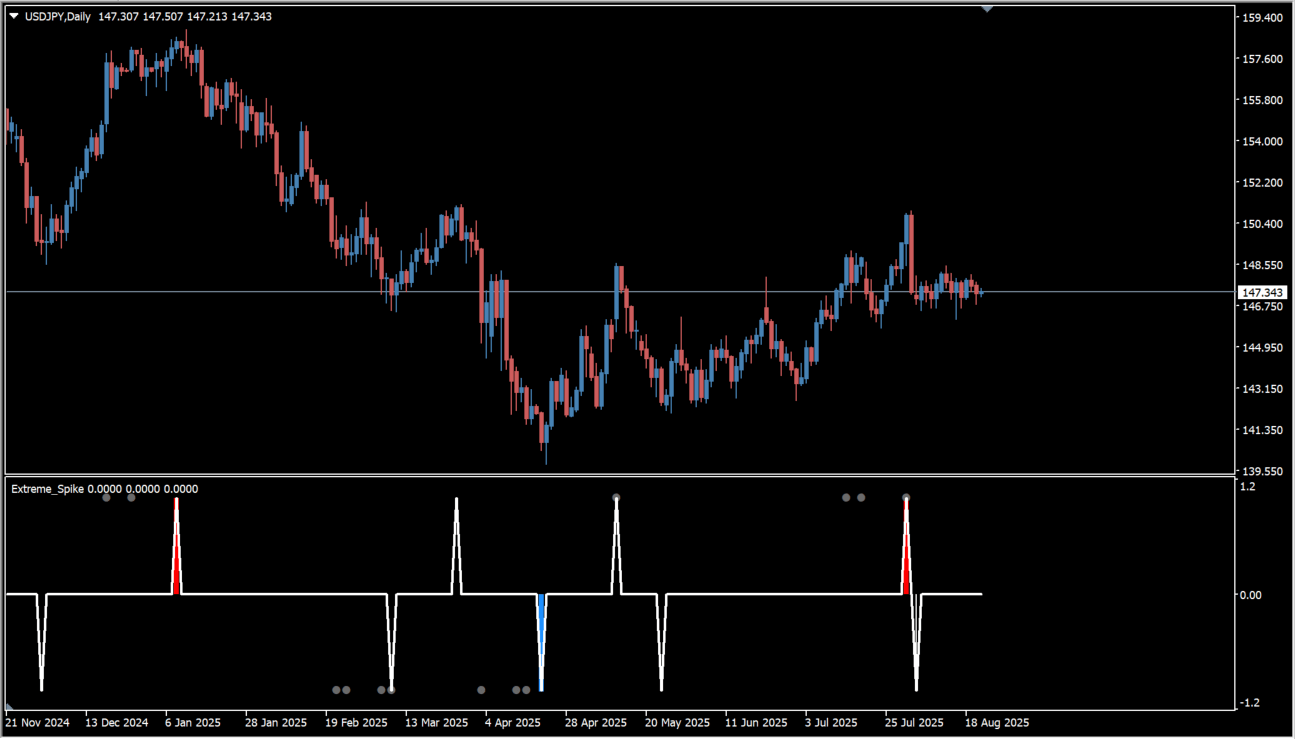Screen dimensions: 1295x739
Task: Click the horizontal current price line on chart
Action: 620,292
